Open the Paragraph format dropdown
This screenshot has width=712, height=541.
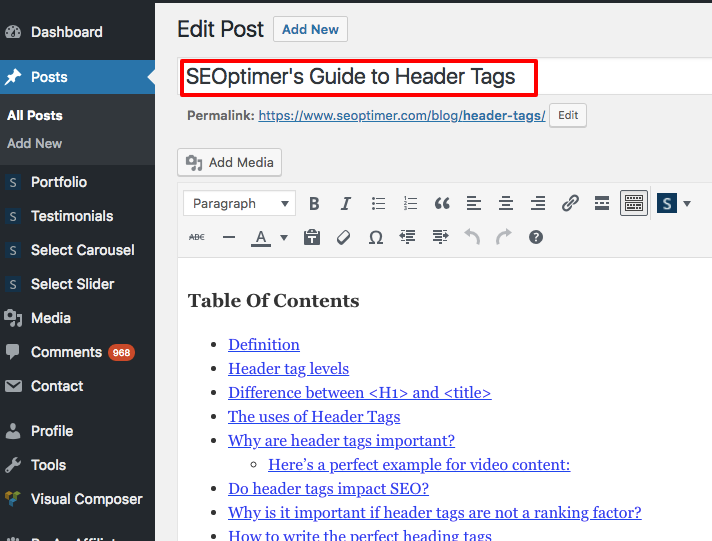[239, 203]
